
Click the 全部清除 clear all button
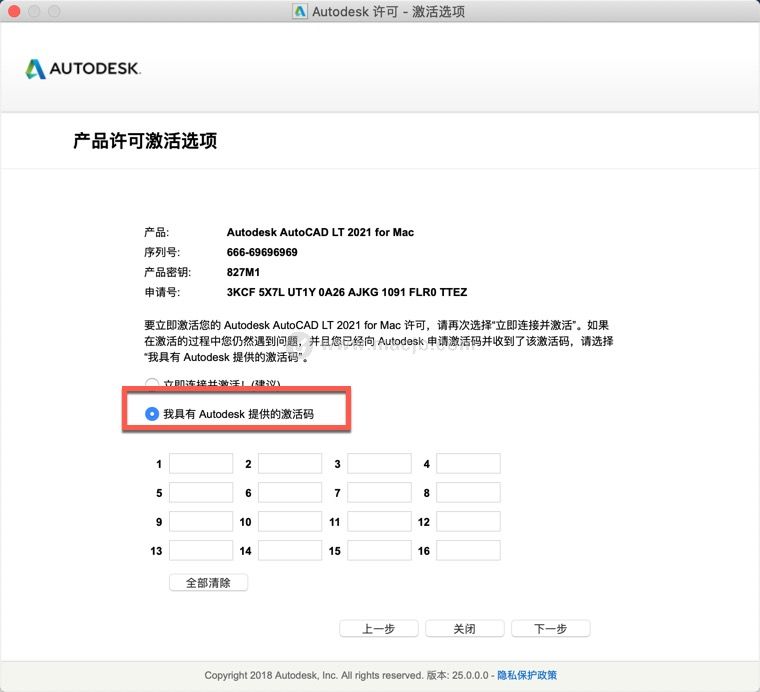pyautogui.click(x=208, y=582)
